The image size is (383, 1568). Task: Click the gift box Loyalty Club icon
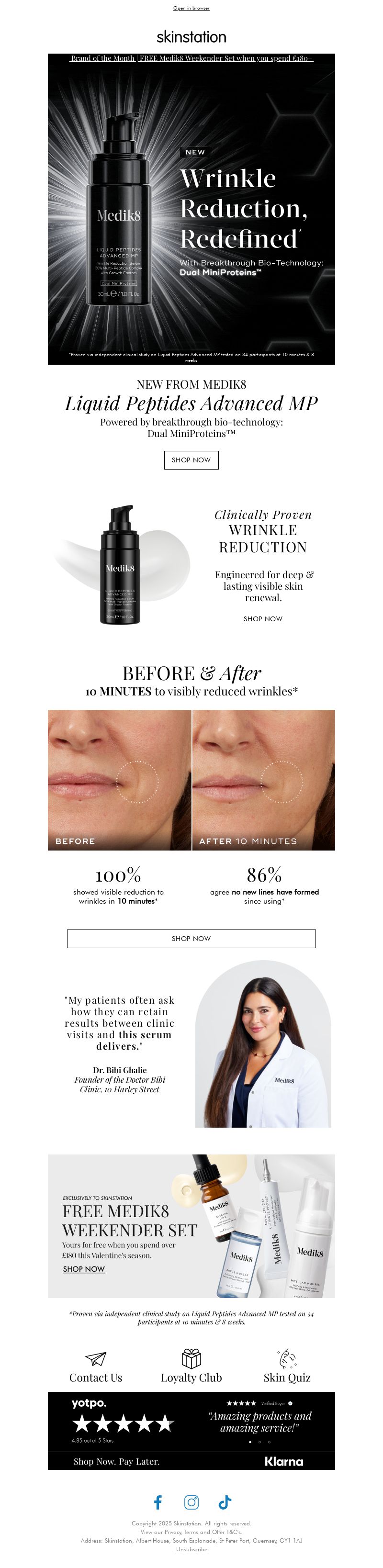[191, 1358]
